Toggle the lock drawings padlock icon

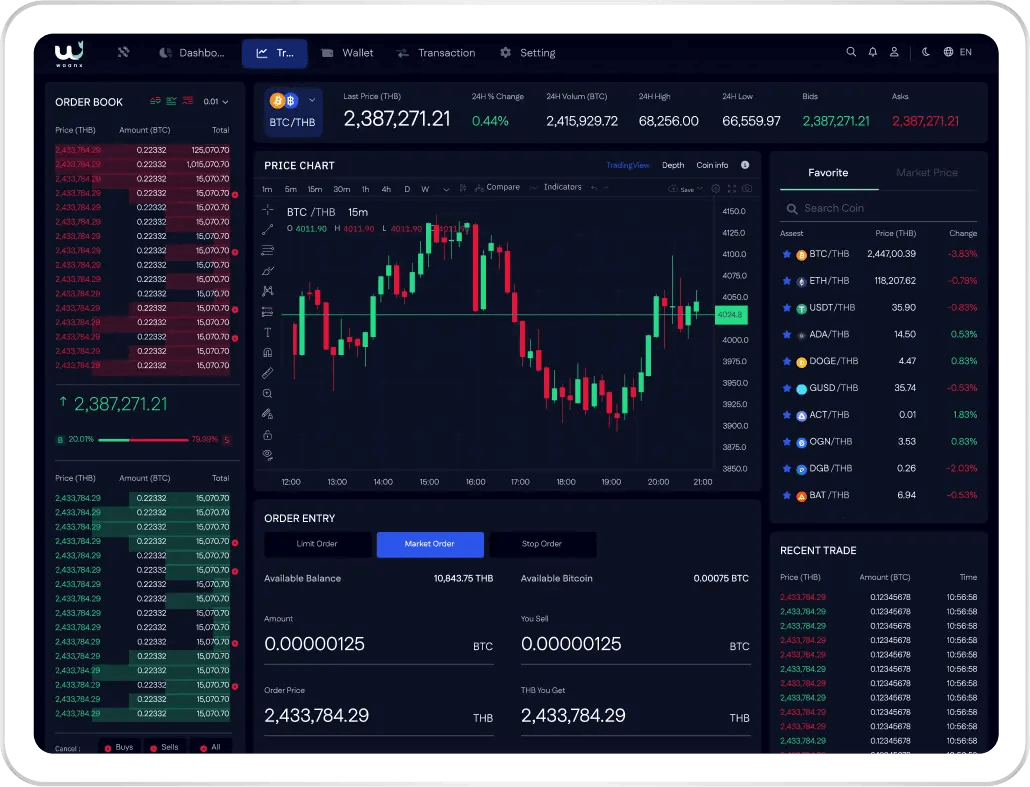[x=267, y=435]
